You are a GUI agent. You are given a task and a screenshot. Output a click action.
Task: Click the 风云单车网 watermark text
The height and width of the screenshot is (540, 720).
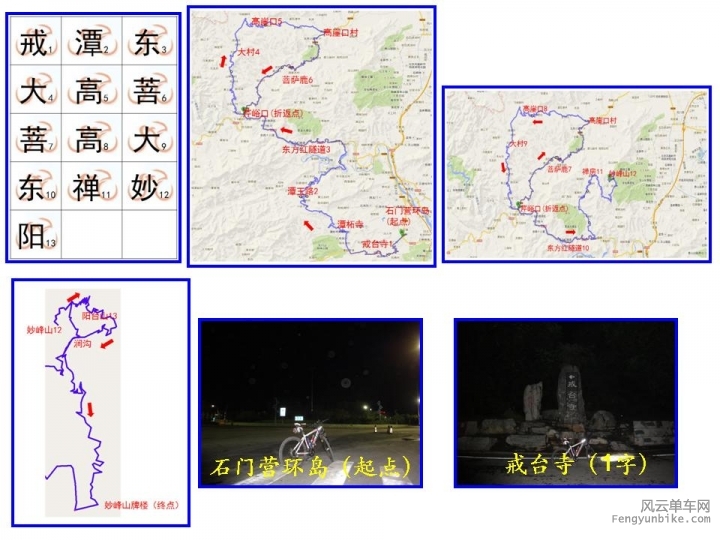pyautogui.click(x=675, y=505)
